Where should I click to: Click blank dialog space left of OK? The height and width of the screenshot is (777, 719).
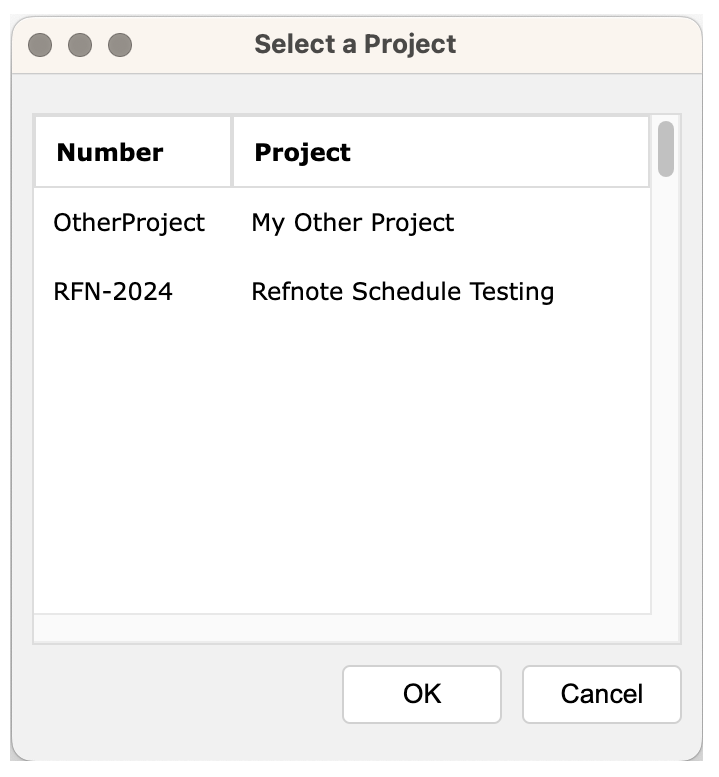coord(180,694)
